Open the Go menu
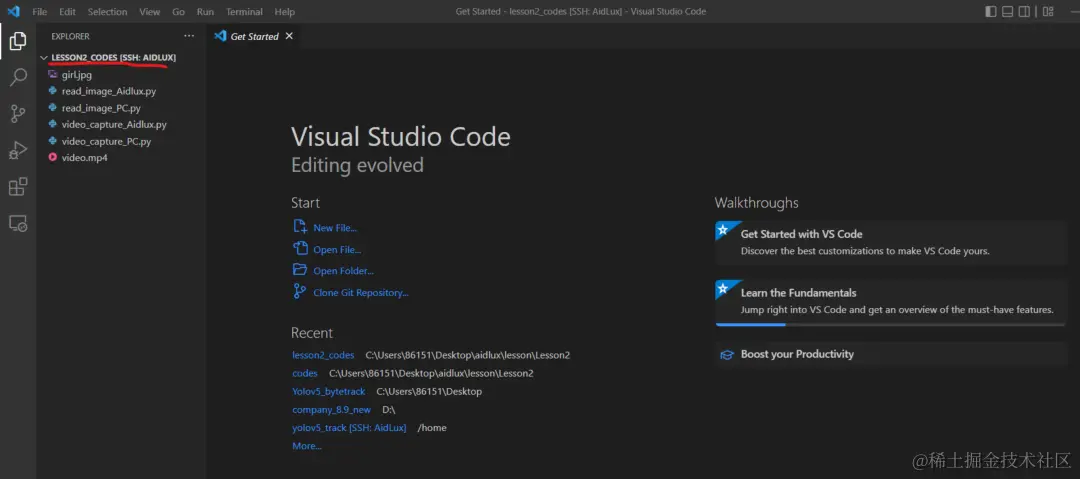This screenshot has width=1080, height=479. 178,12
